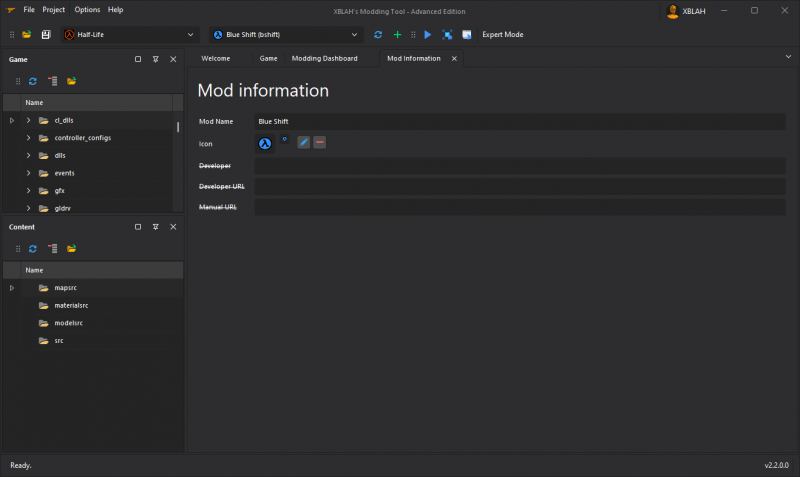Switch to the Welcome tab

pos(216,58)
